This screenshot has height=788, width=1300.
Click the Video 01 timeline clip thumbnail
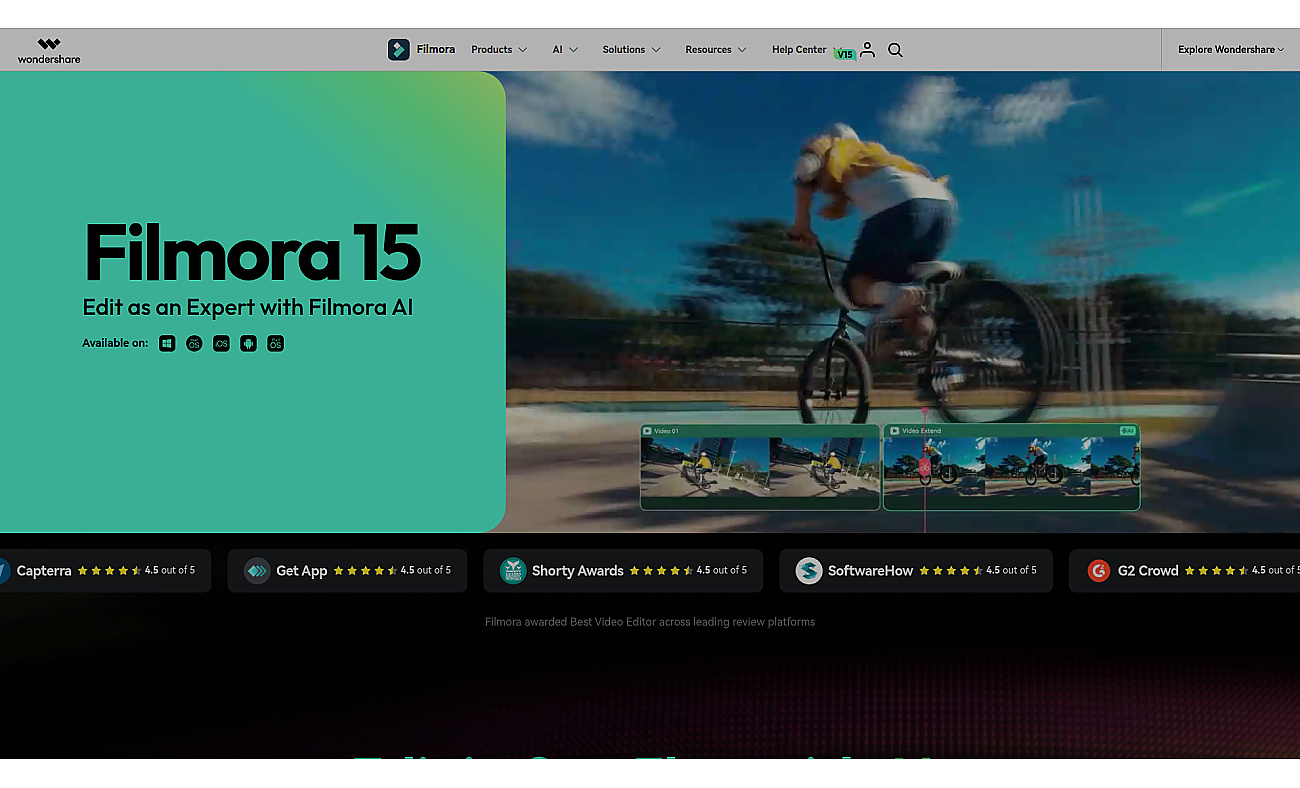click(760, 467)
